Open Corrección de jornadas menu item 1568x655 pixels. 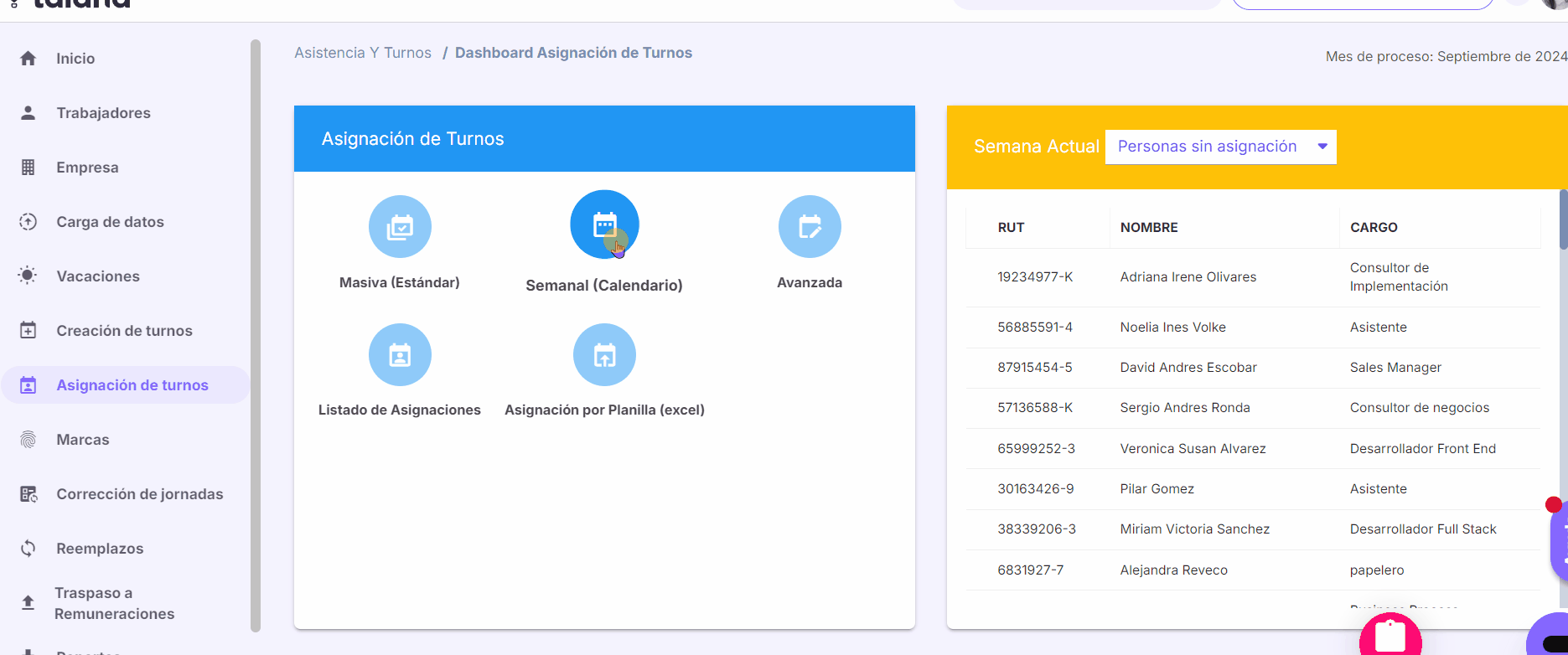tap(140, 494)
